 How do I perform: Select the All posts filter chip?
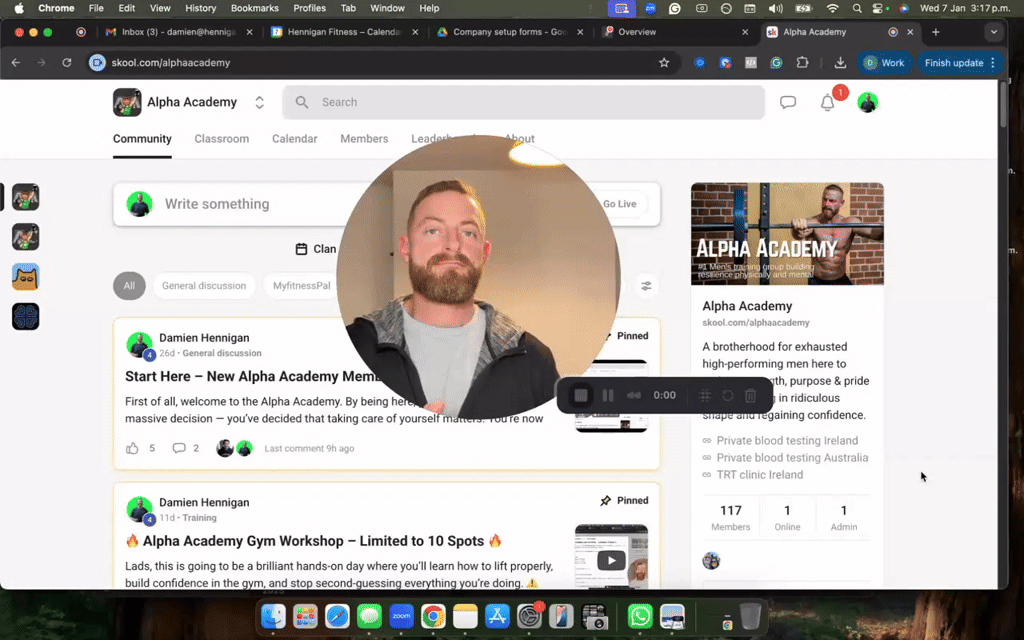(129, 286)
